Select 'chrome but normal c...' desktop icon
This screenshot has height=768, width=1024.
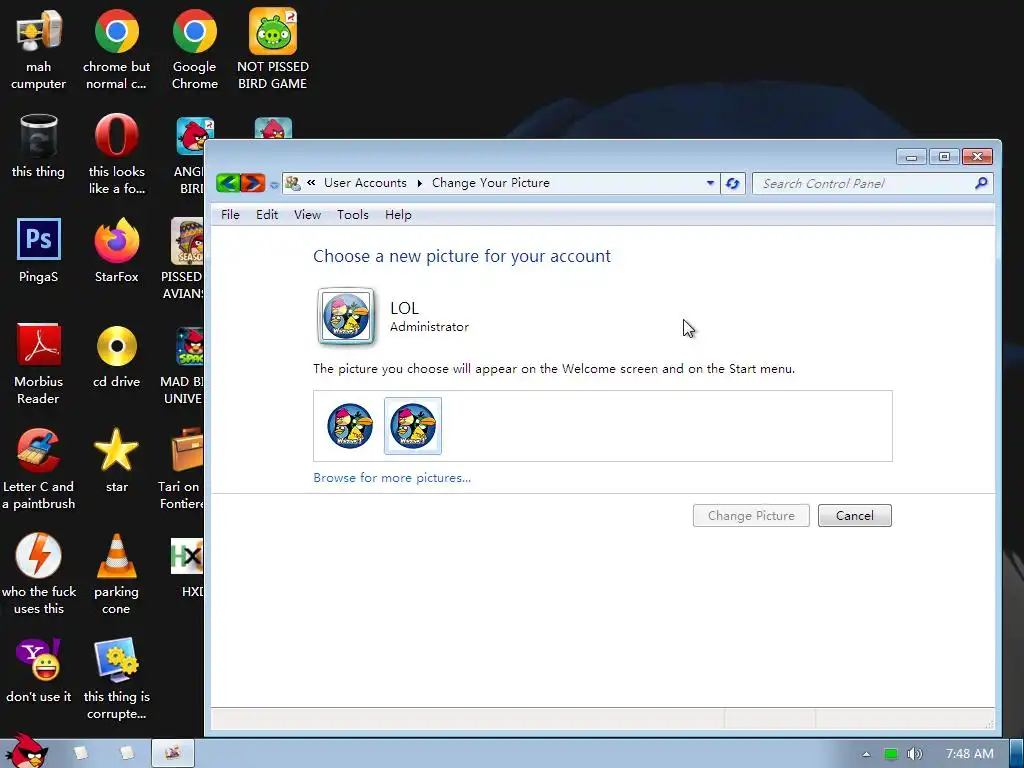point(116,50)
